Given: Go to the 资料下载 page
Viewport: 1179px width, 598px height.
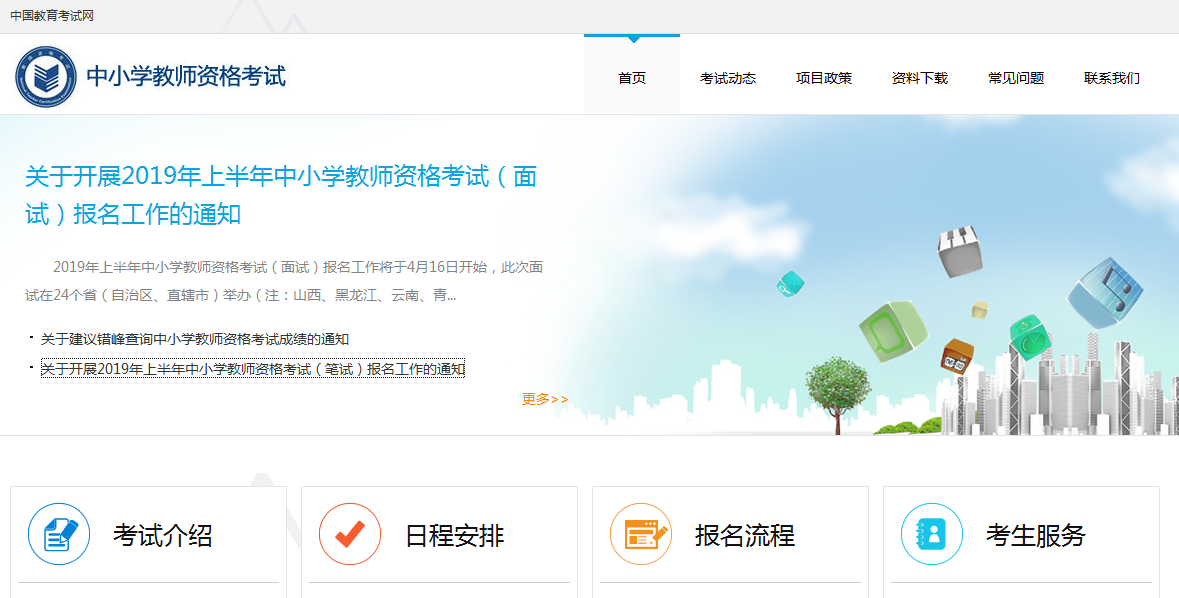Looking at the screenshot, I should 918,78.
